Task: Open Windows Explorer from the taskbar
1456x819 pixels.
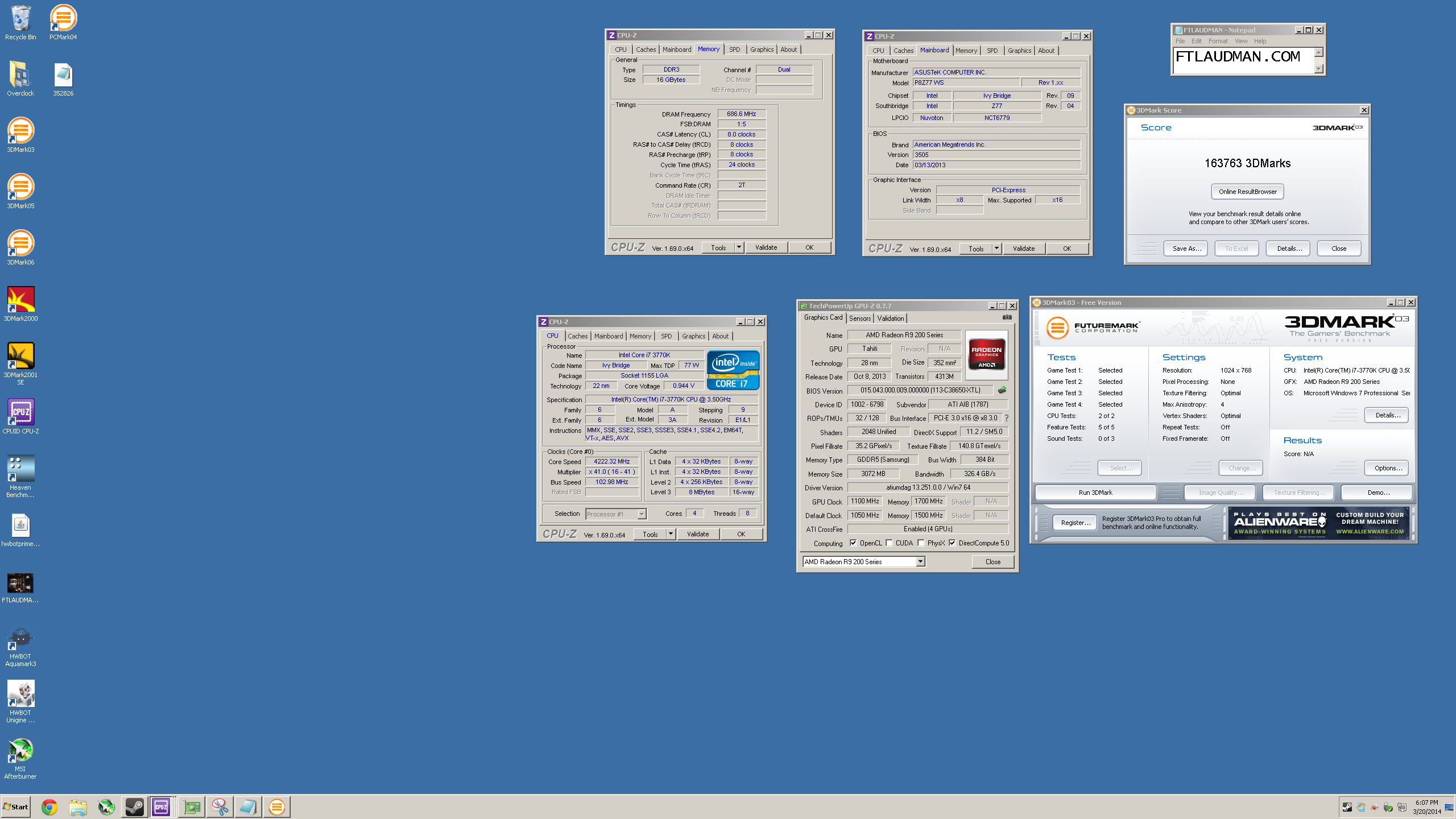Action: point(78,807)
